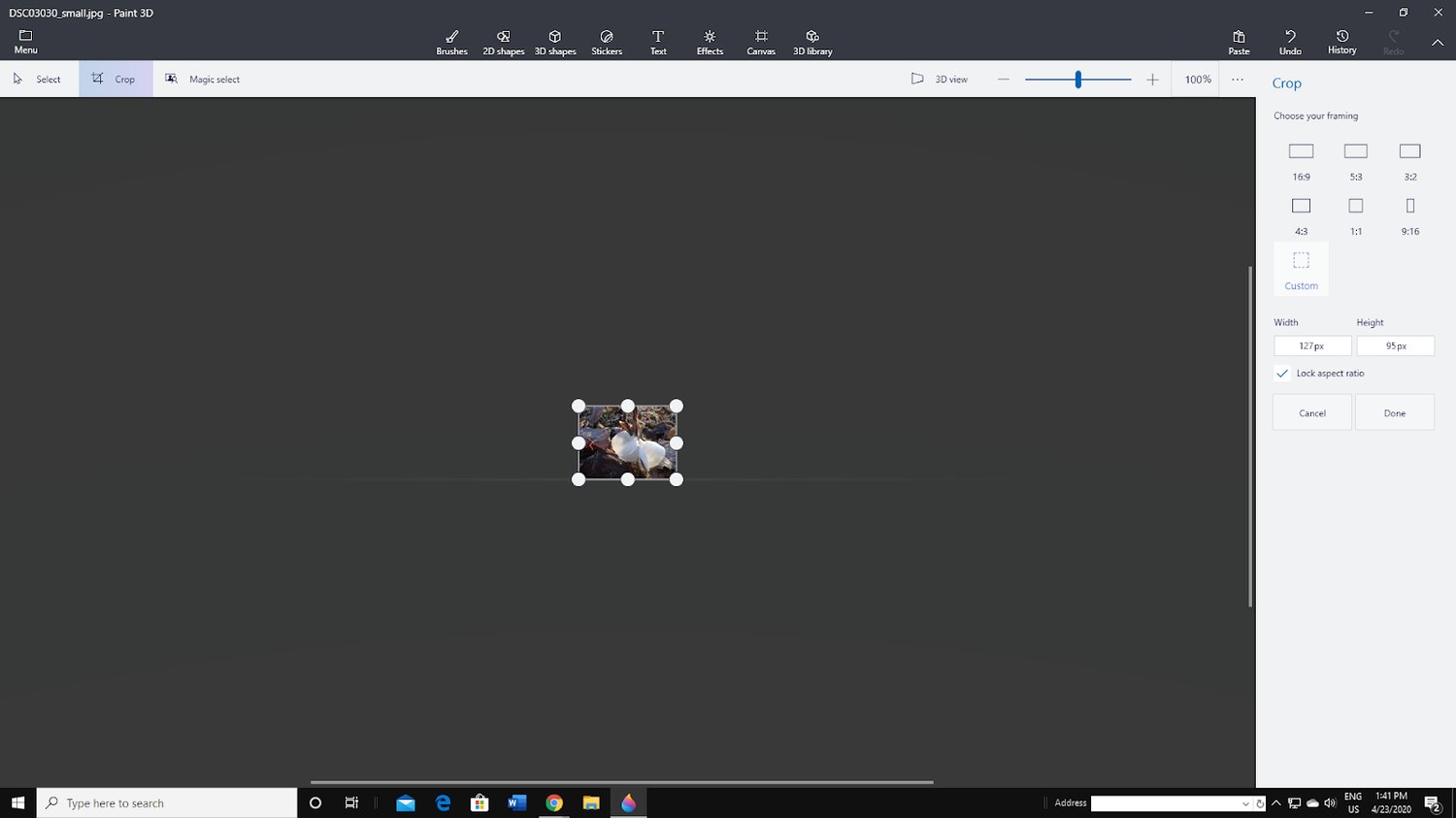Screen dimensions: 1456x818
Task: Click the History icon
Action: tap(1342, 42)
